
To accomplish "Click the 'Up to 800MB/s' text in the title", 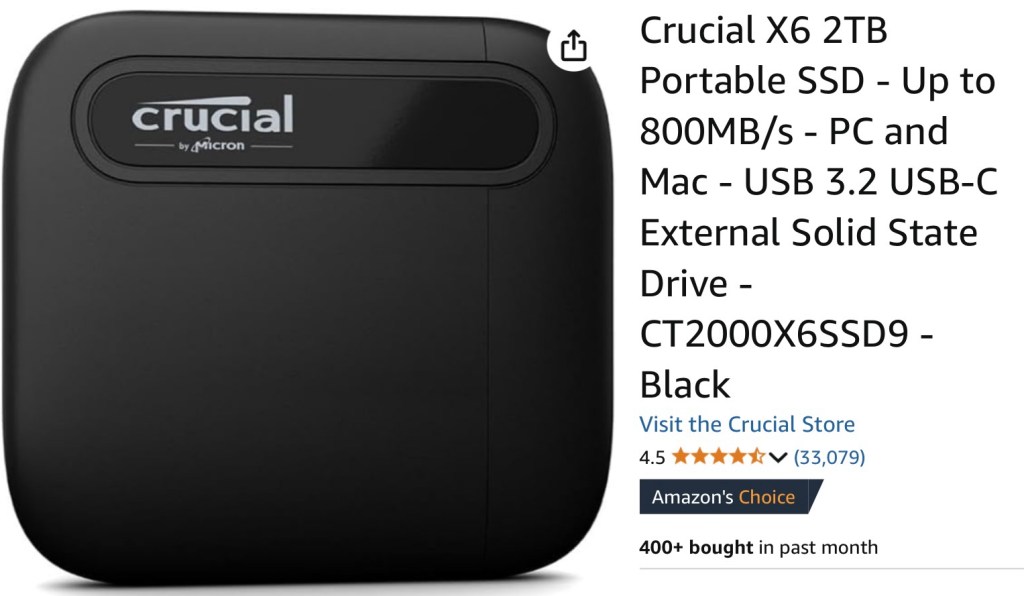I will [818, 106].
